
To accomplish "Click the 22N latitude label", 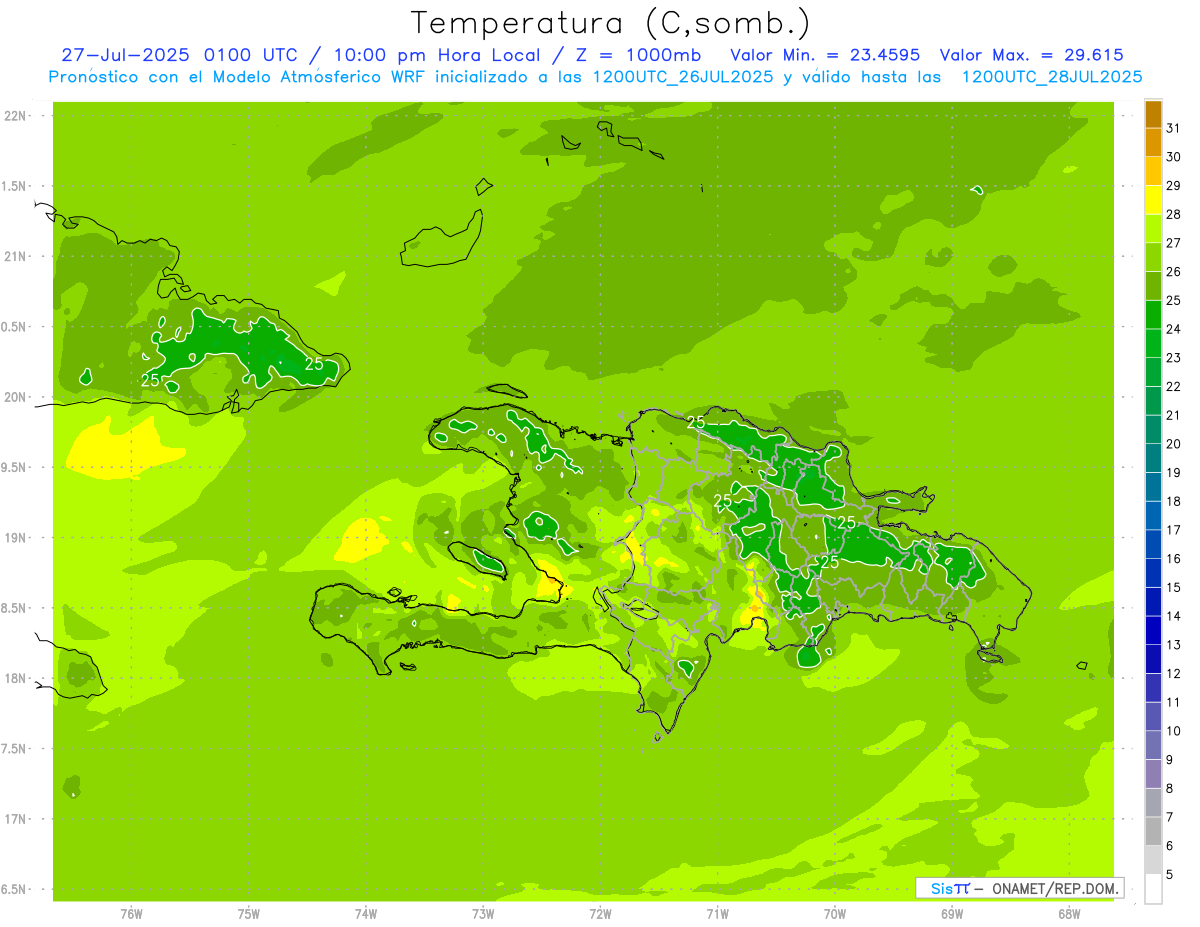I will click(x=16, y=116).
